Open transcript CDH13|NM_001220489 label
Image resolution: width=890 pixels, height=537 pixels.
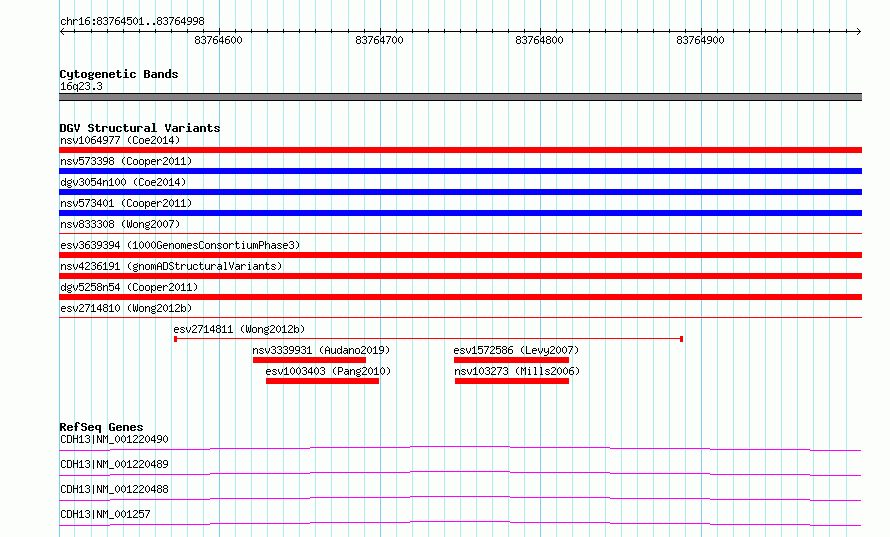coord(114,464)
